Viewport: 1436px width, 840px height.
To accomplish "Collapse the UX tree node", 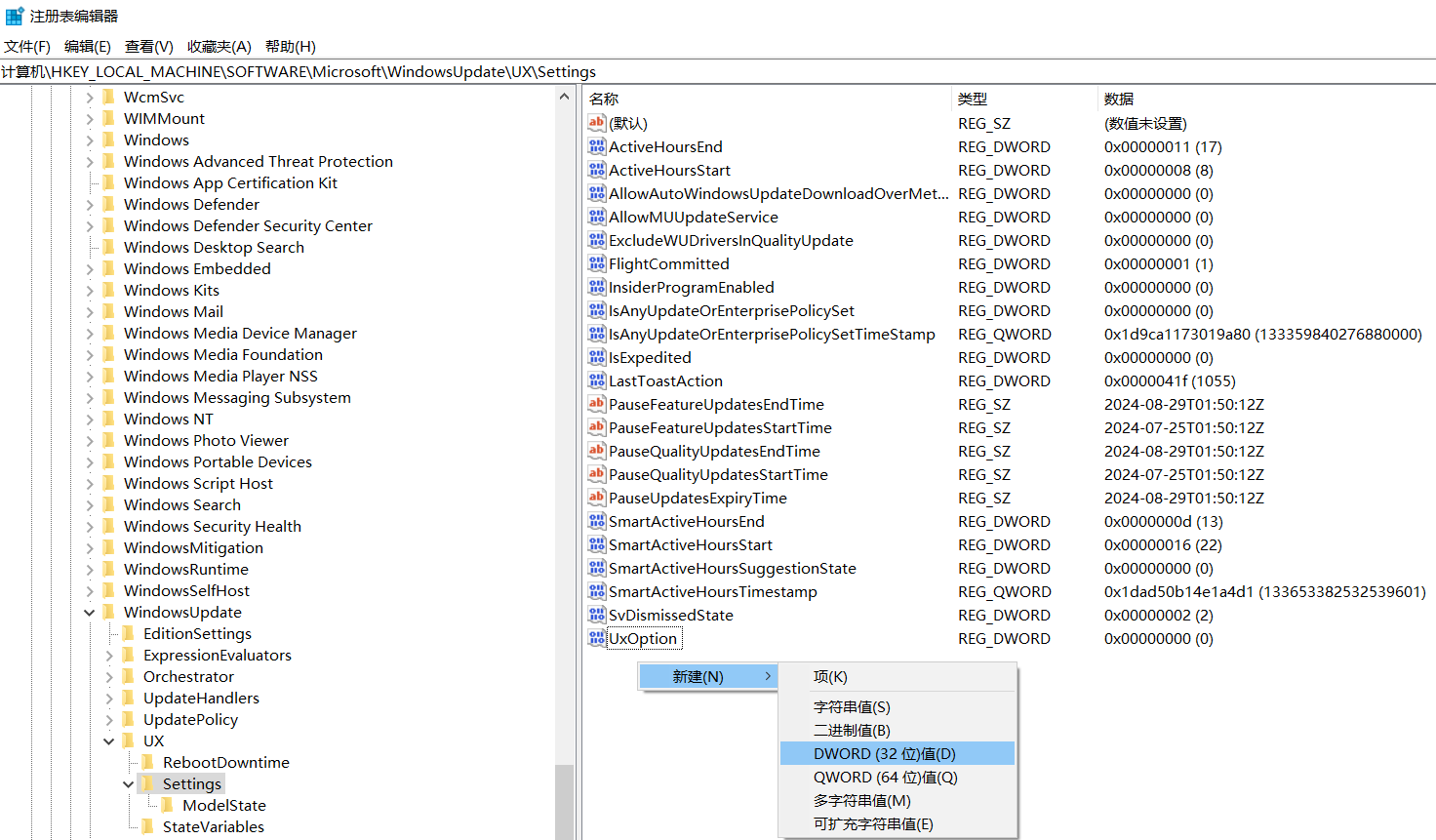I will tap(109, 741).
